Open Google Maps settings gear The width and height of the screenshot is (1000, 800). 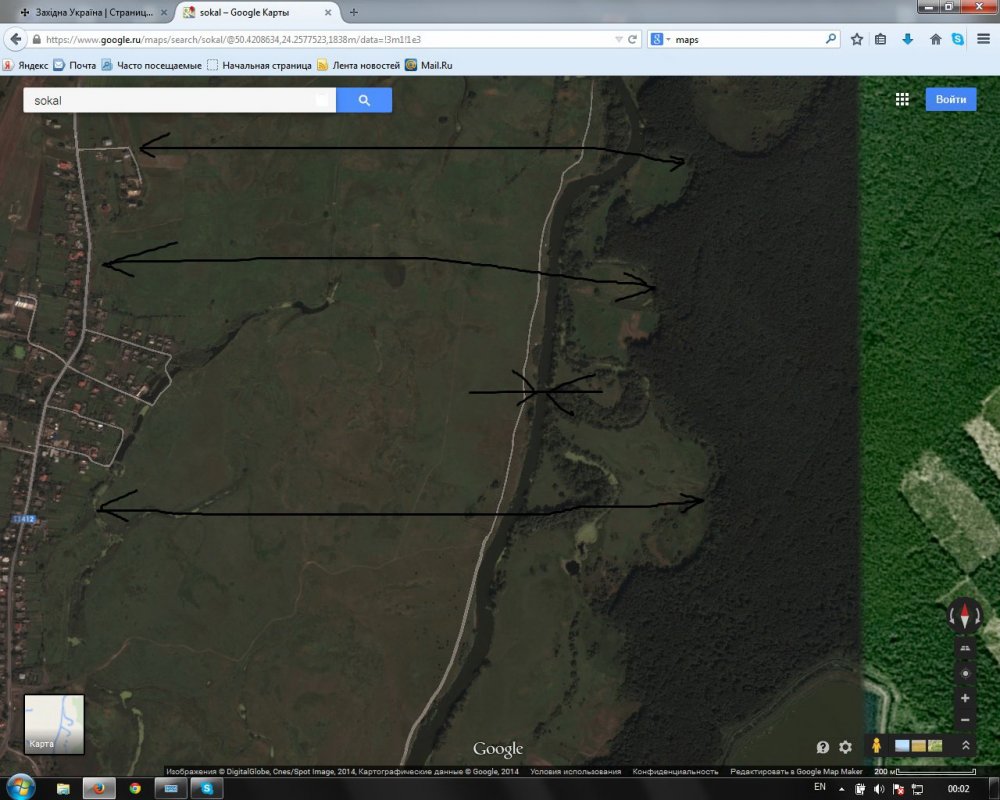845,747
